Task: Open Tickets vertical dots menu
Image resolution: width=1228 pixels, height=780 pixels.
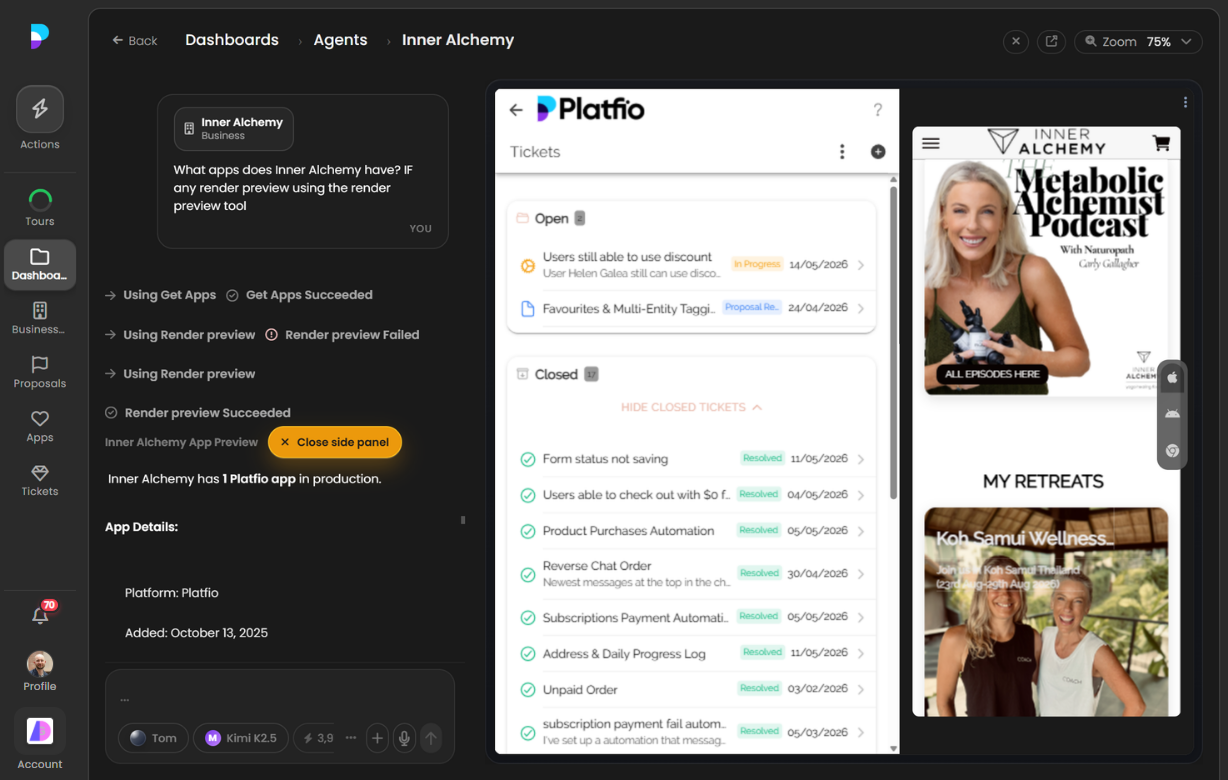Action: pos(842,152)
